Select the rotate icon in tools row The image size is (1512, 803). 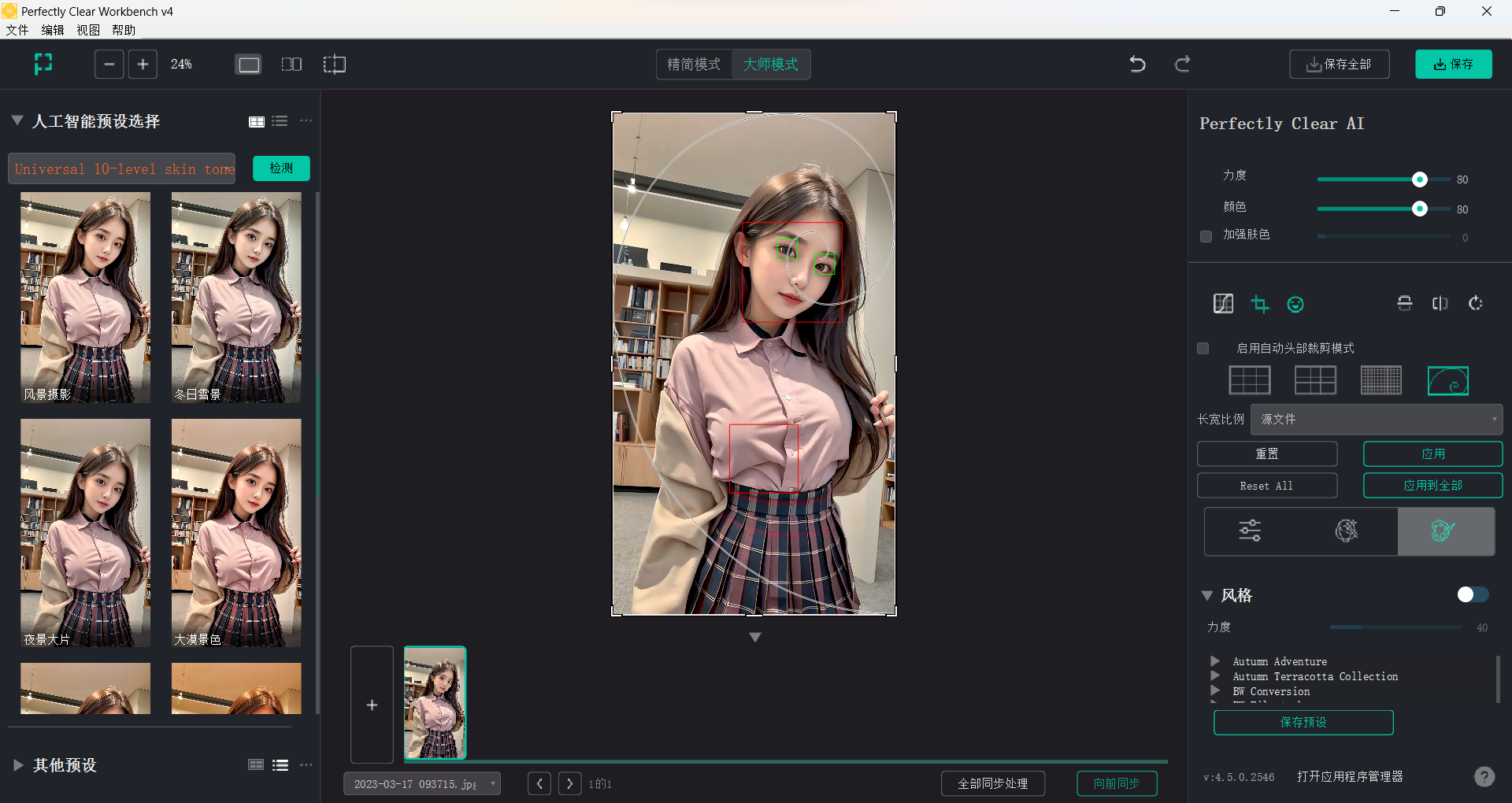pyautogui.click(x=1476, y=303)
